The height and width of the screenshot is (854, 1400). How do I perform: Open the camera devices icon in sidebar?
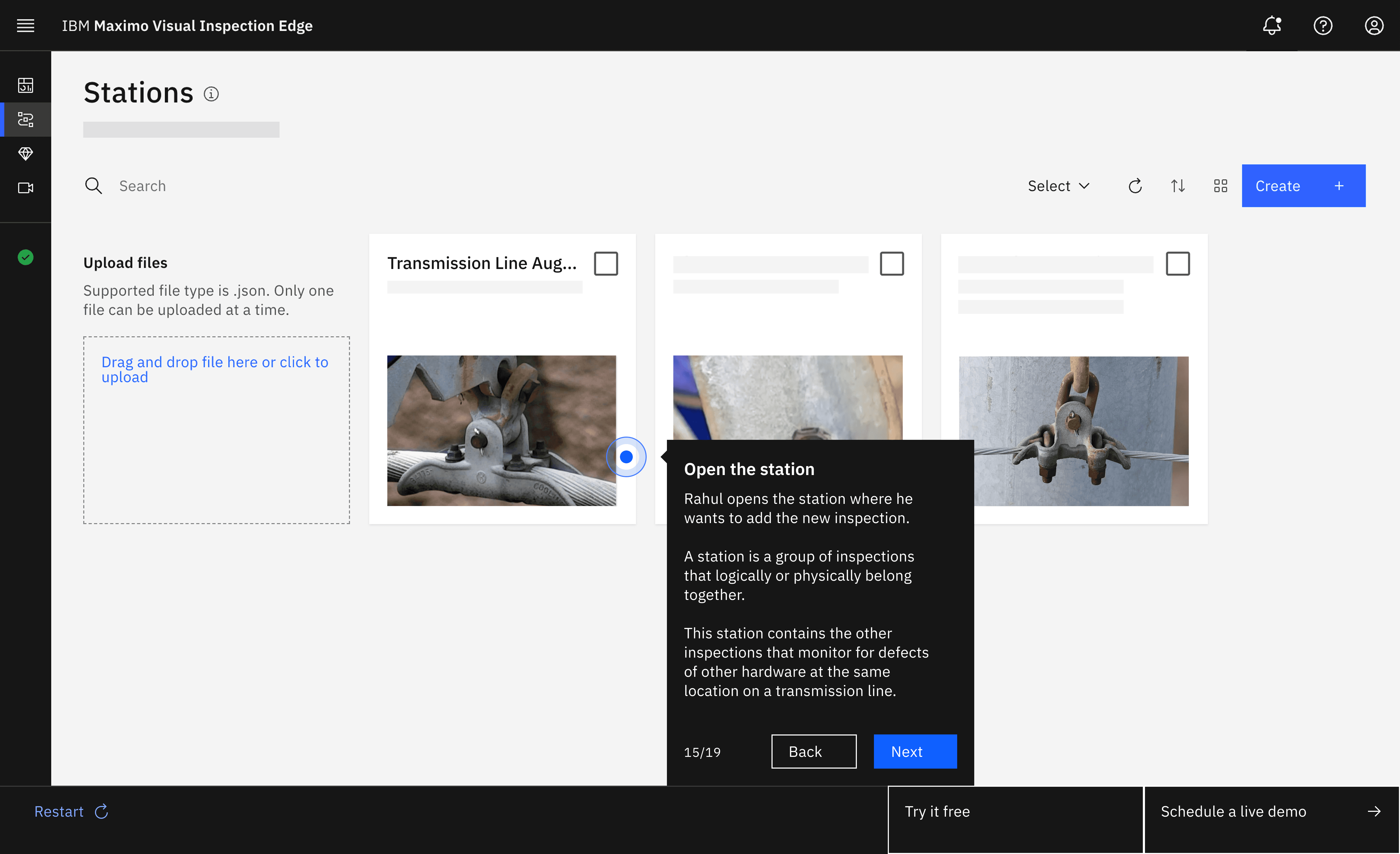(26, 188)
